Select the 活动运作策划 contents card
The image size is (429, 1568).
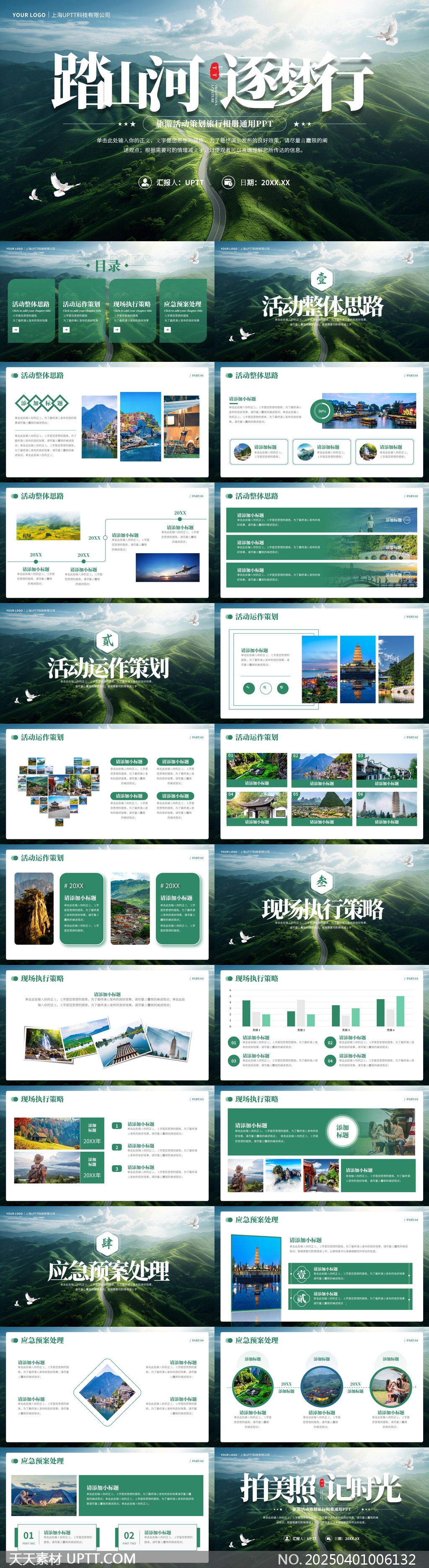coord(82,310)
